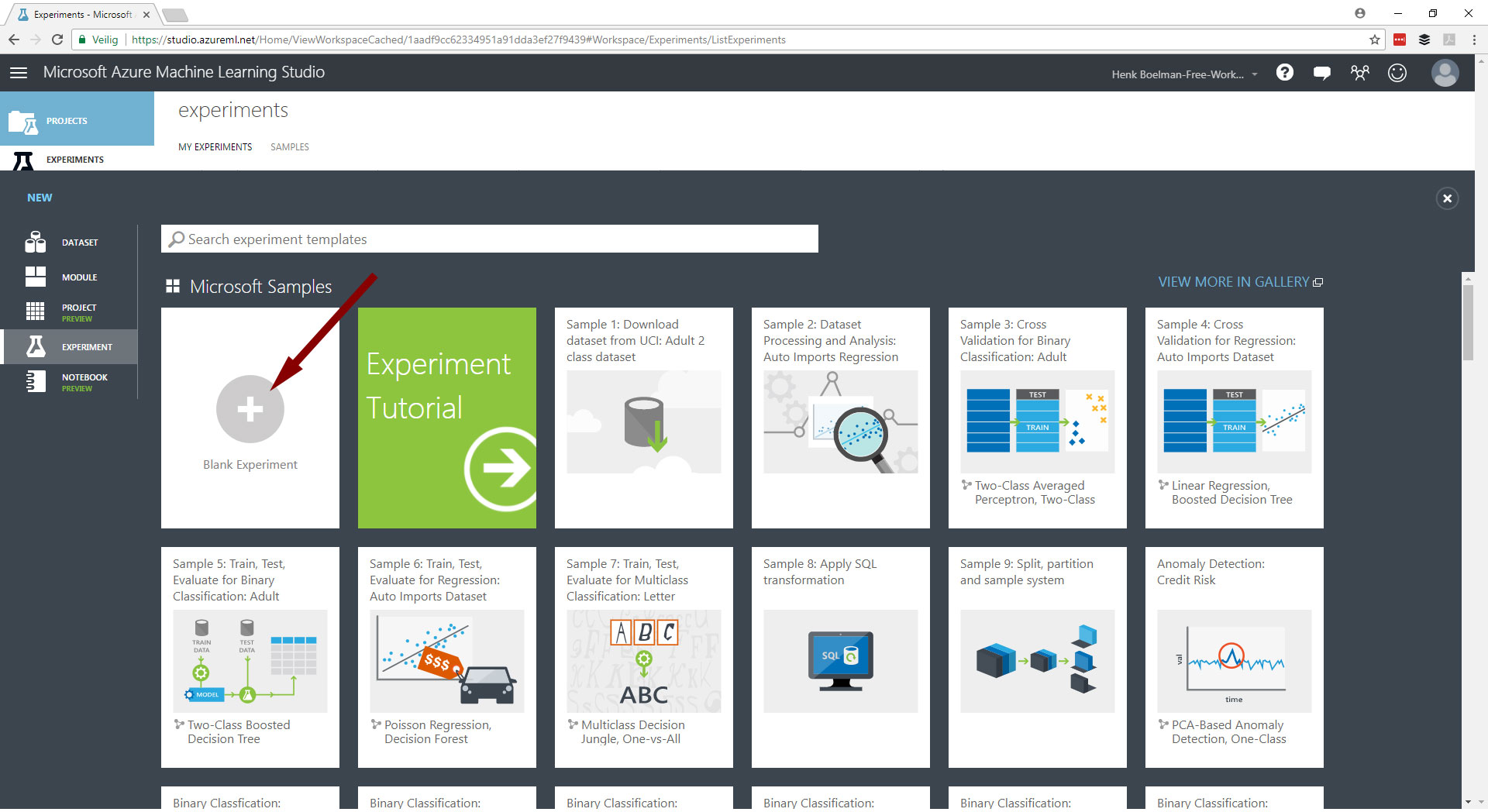Switch to the Samples tab
This screenshot has height=812, width=1488.
click(x=290, y=146)
